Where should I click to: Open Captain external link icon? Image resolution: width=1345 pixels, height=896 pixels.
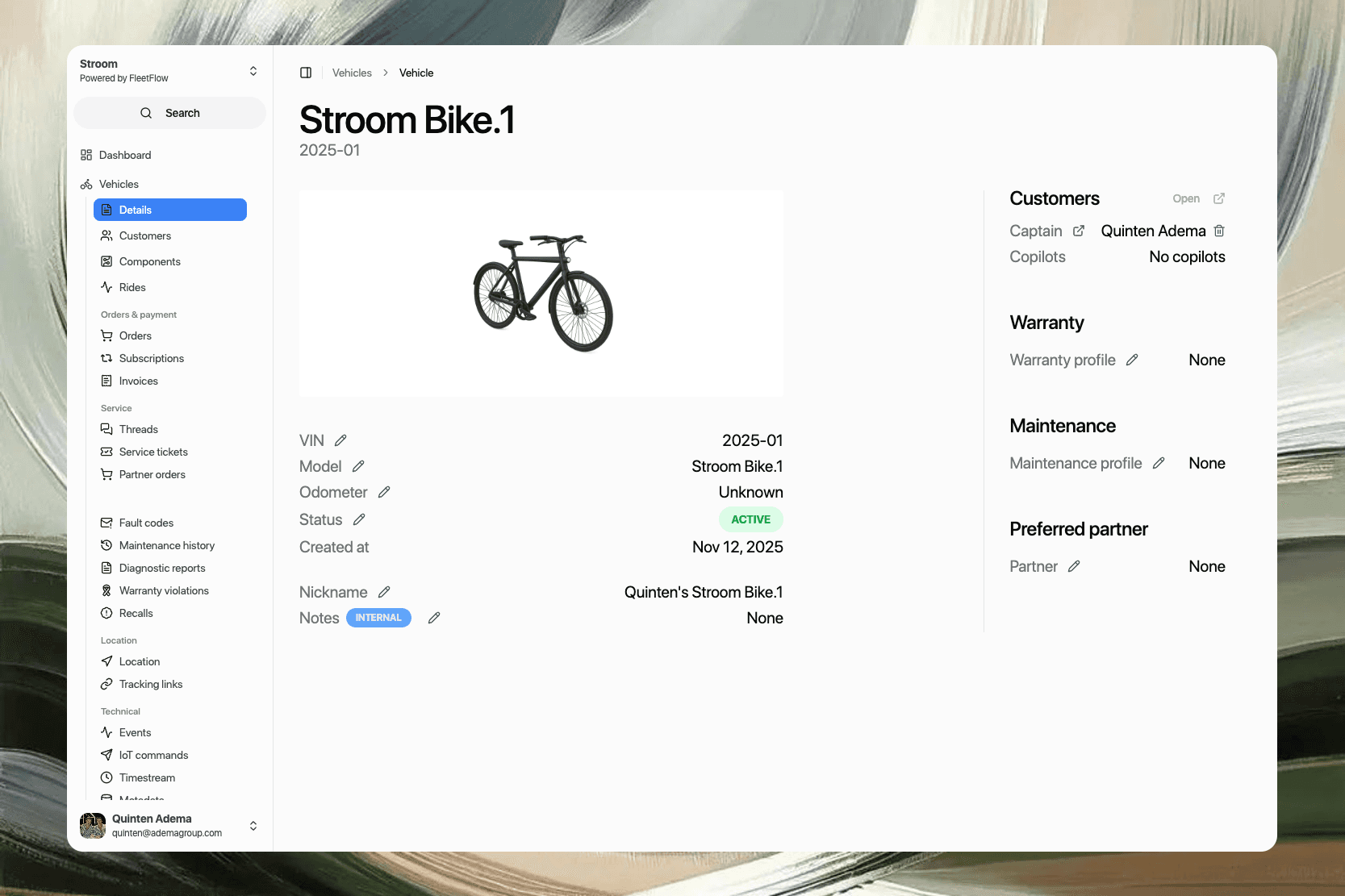point(1079,231)
